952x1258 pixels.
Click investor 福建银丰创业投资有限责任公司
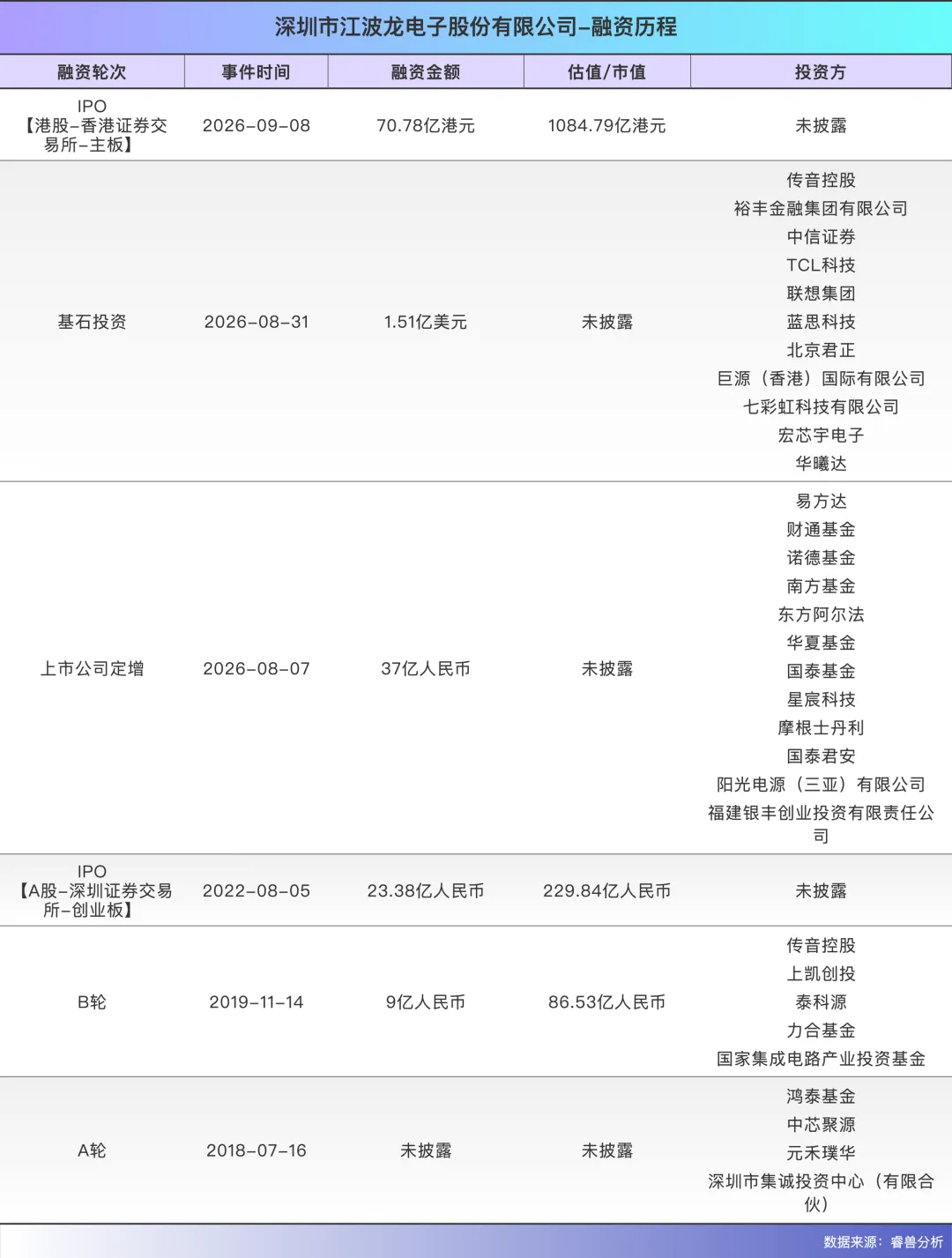pos(821,823)
